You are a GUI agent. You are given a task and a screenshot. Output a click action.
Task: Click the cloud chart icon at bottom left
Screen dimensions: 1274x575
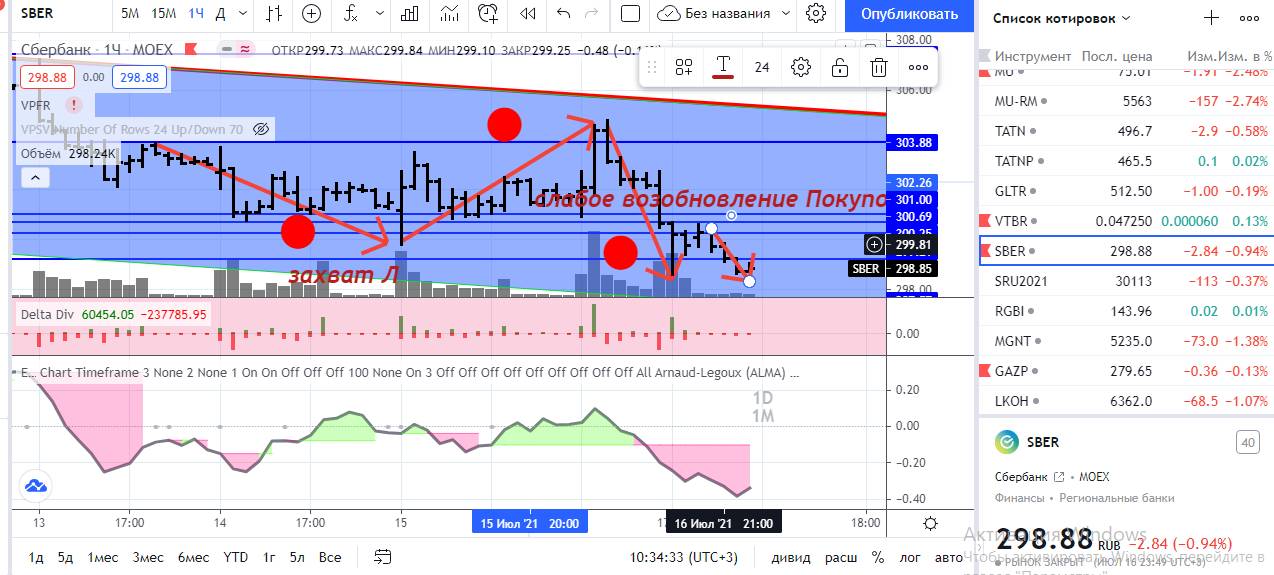click(x=36, y=486)
